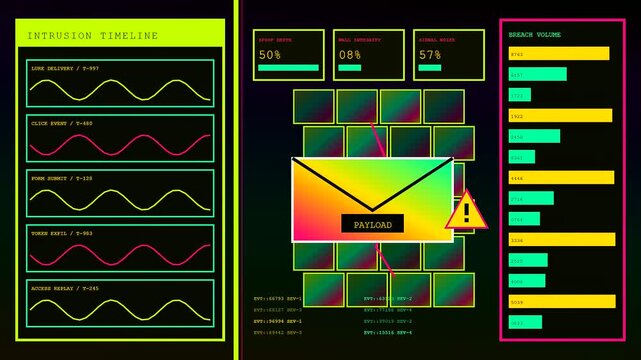Select the yellow 5039 breach bar
Screen dimensions: 641x360
click(x=562, y=302)
